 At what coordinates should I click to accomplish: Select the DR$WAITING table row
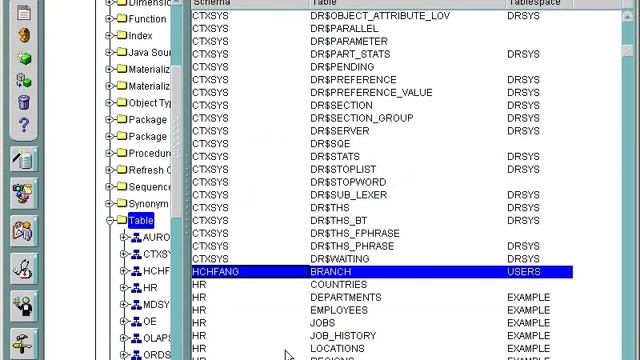382,259
